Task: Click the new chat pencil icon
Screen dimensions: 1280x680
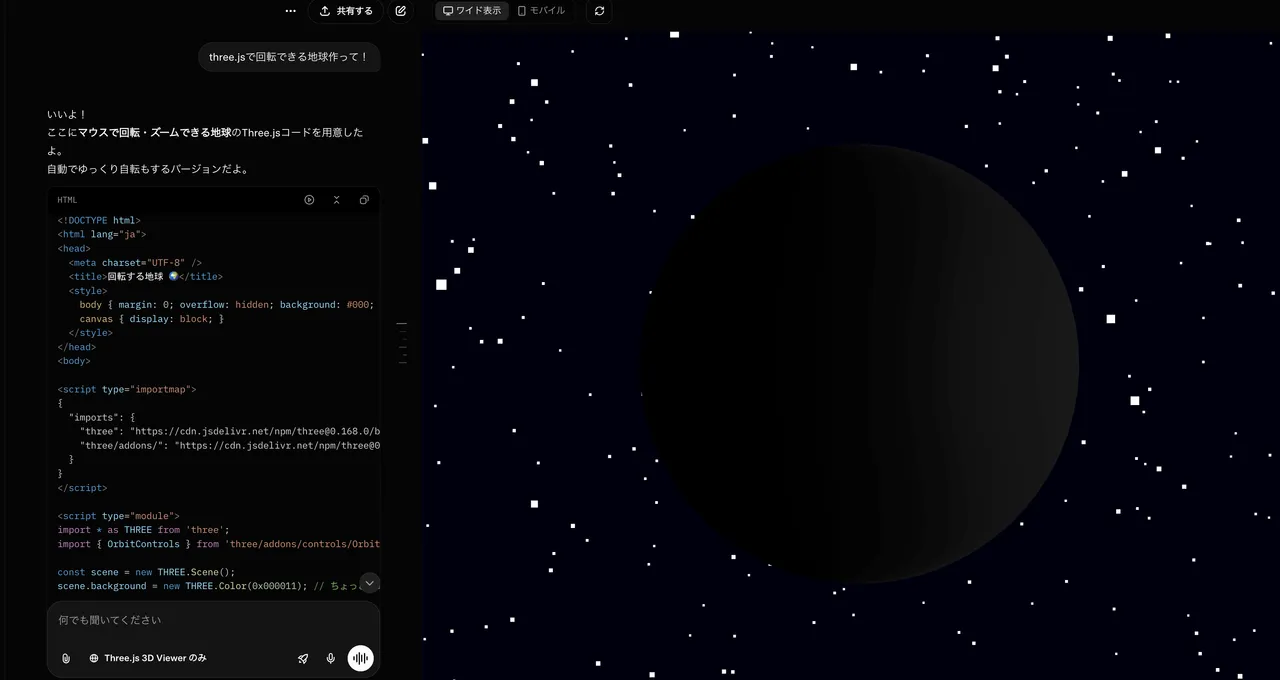Action: 401,11
